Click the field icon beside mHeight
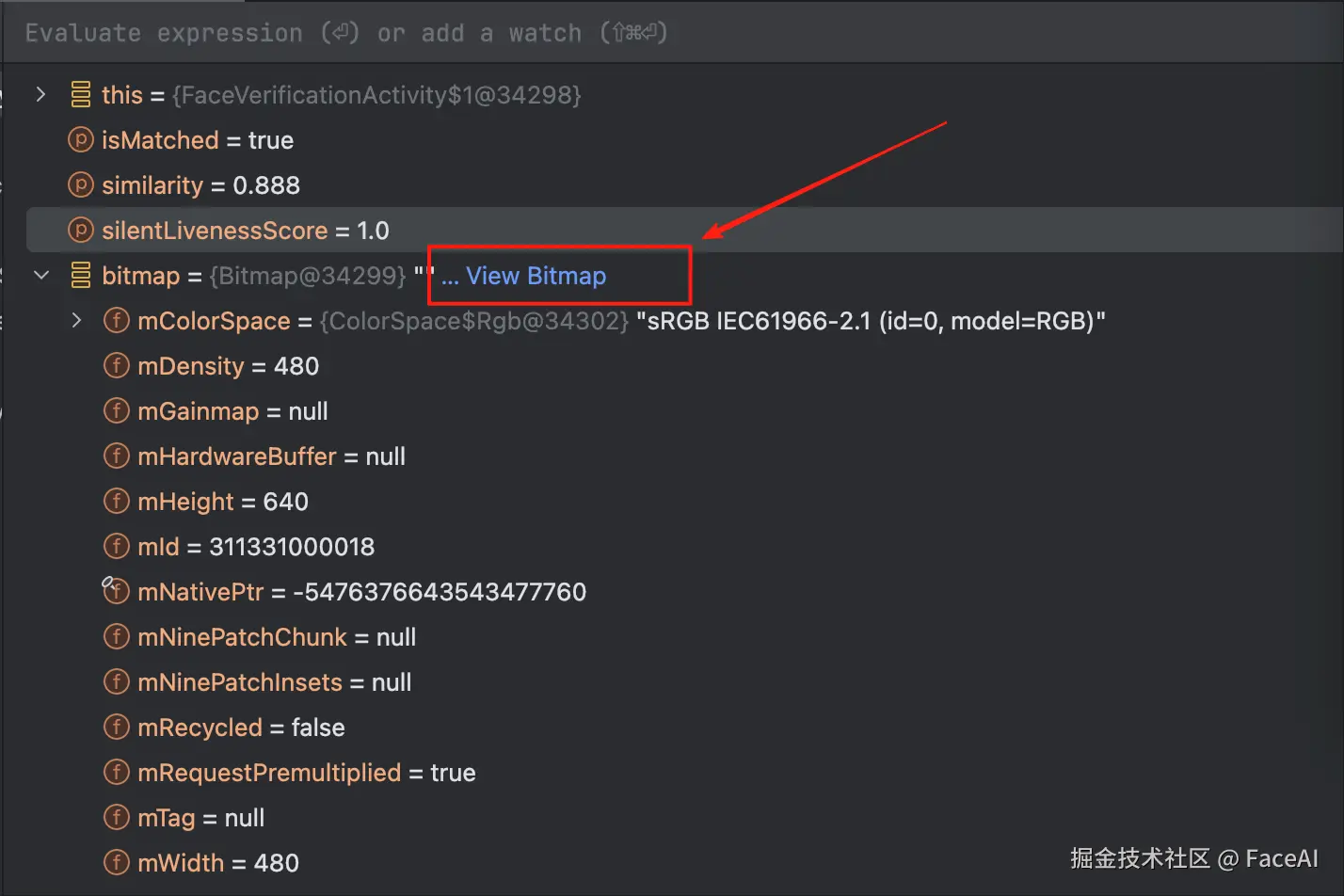This screenshot has height=896, width=1344. pos(116,502)
